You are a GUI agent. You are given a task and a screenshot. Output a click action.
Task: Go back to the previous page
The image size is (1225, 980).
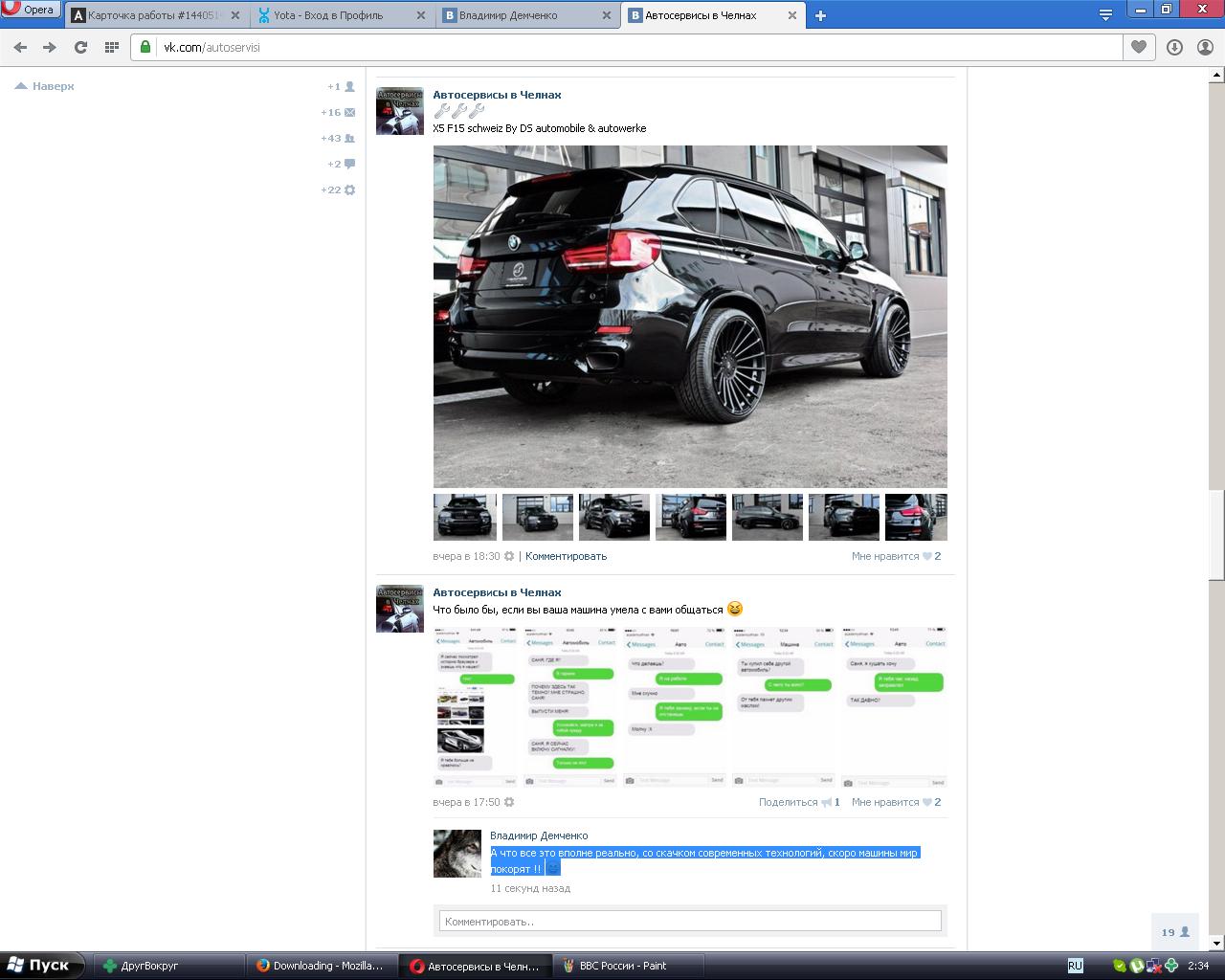point(20,47)
